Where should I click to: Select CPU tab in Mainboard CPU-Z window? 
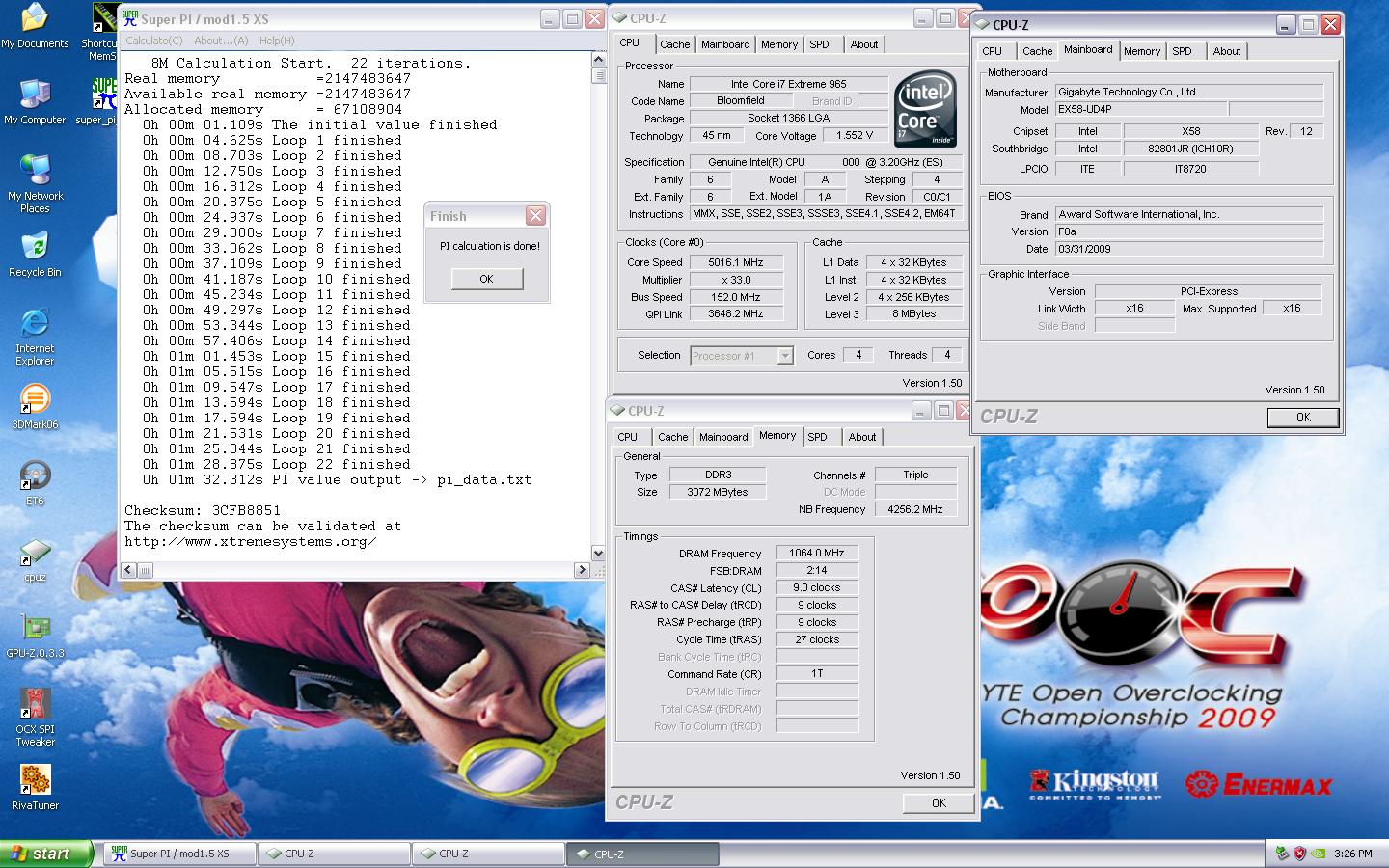pyautogui.click(x=993, y=51)
